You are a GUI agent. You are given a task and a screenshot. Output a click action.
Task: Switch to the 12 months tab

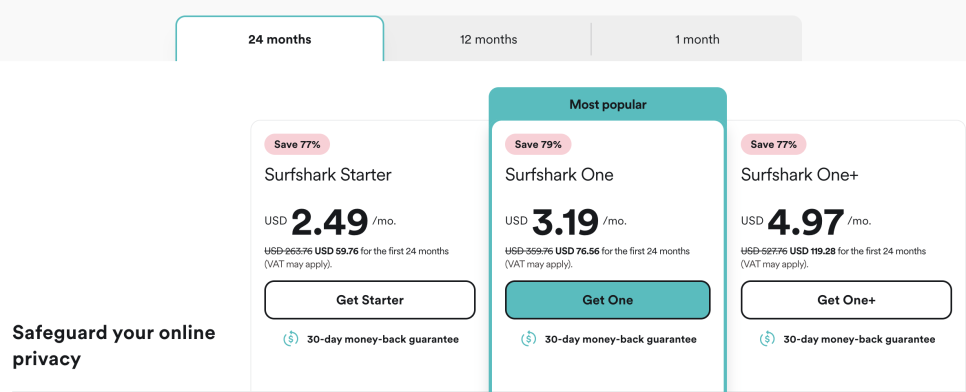pos(488,39)
